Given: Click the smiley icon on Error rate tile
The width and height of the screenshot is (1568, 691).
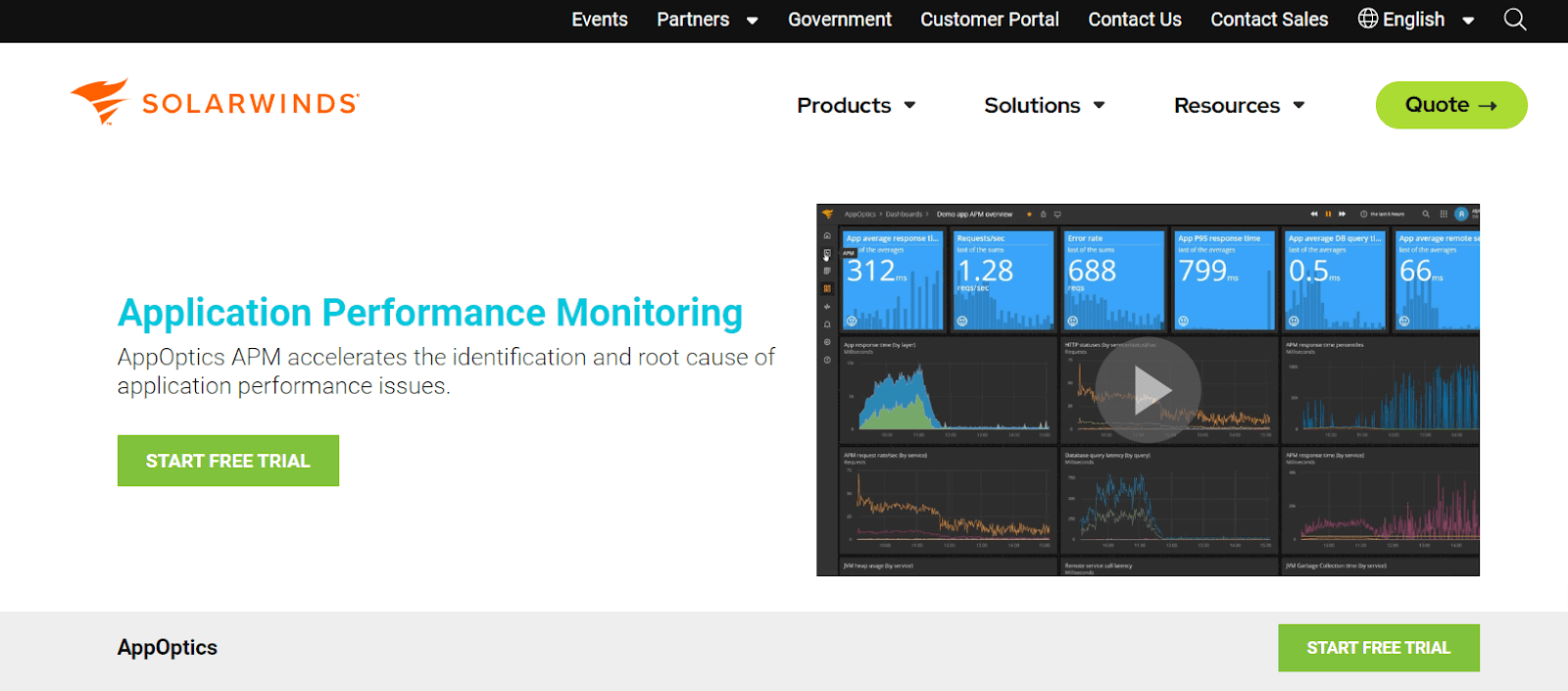Looking at the screenshot, I should [1073, 321].
